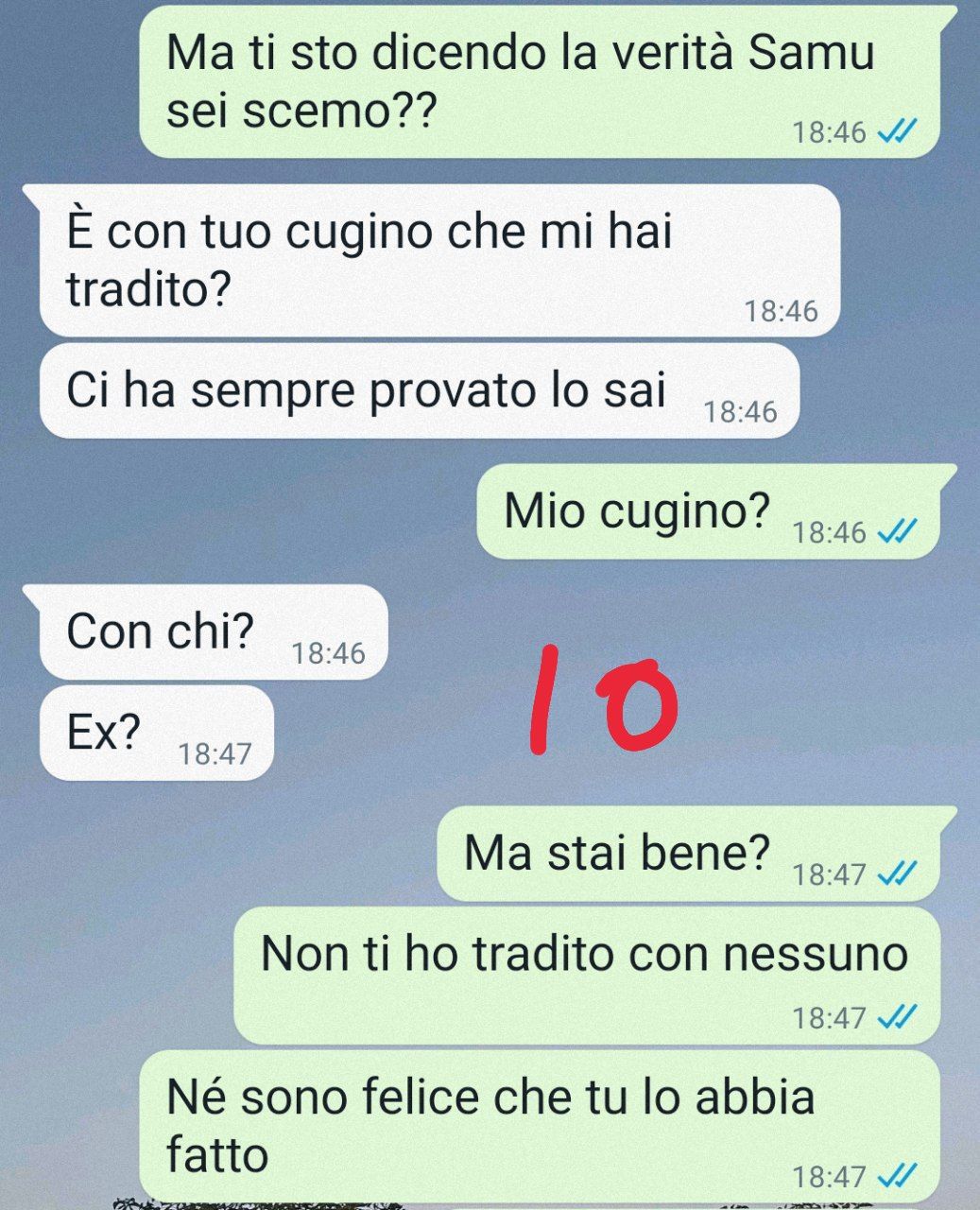Tap the 'Ex?' message bubble
The width and height of the screenshot is (980, 1210).
click(x=157, y=733)
